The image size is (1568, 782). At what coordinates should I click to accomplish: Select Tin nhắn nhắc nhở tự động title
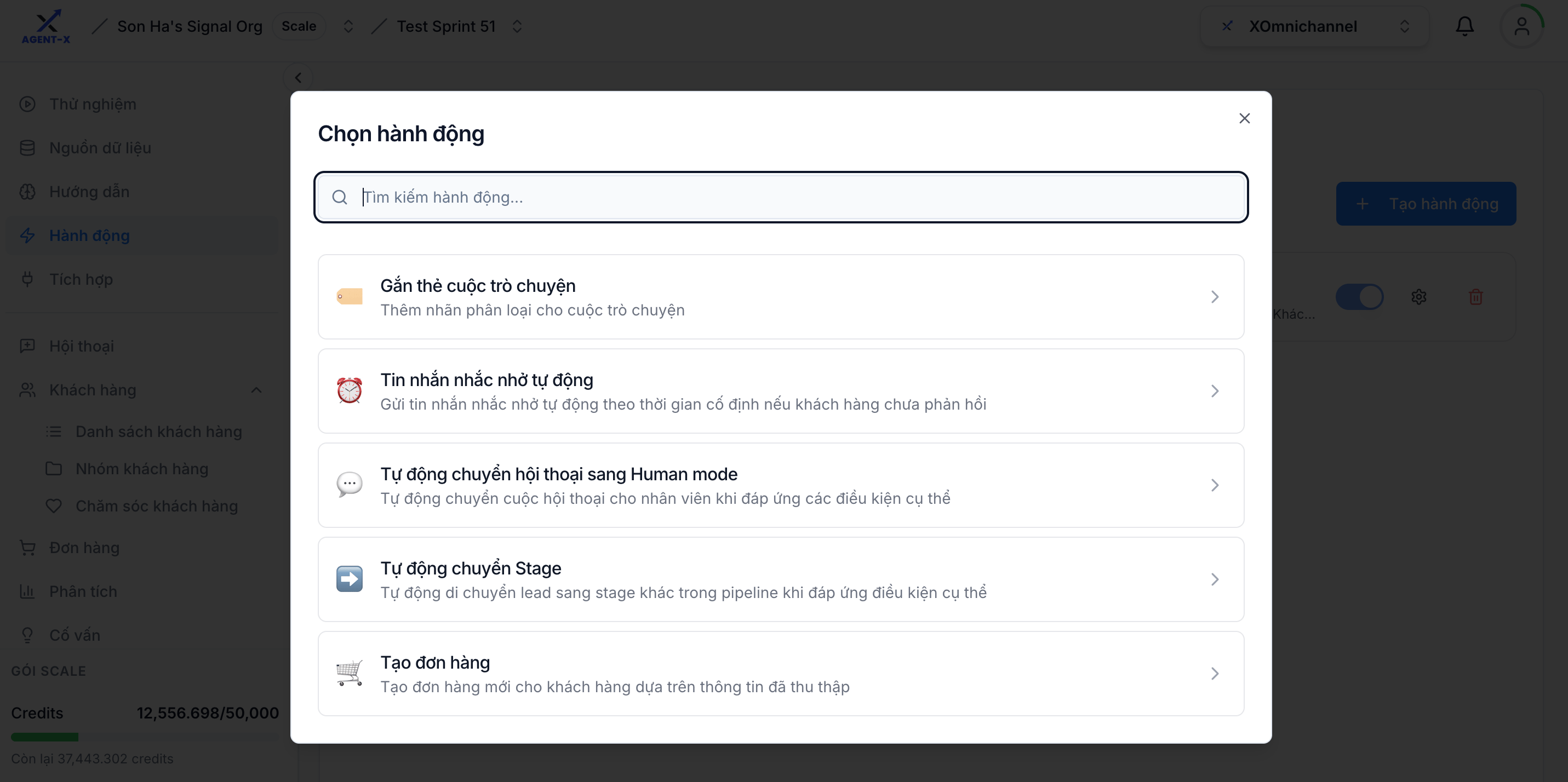point(487,380)
